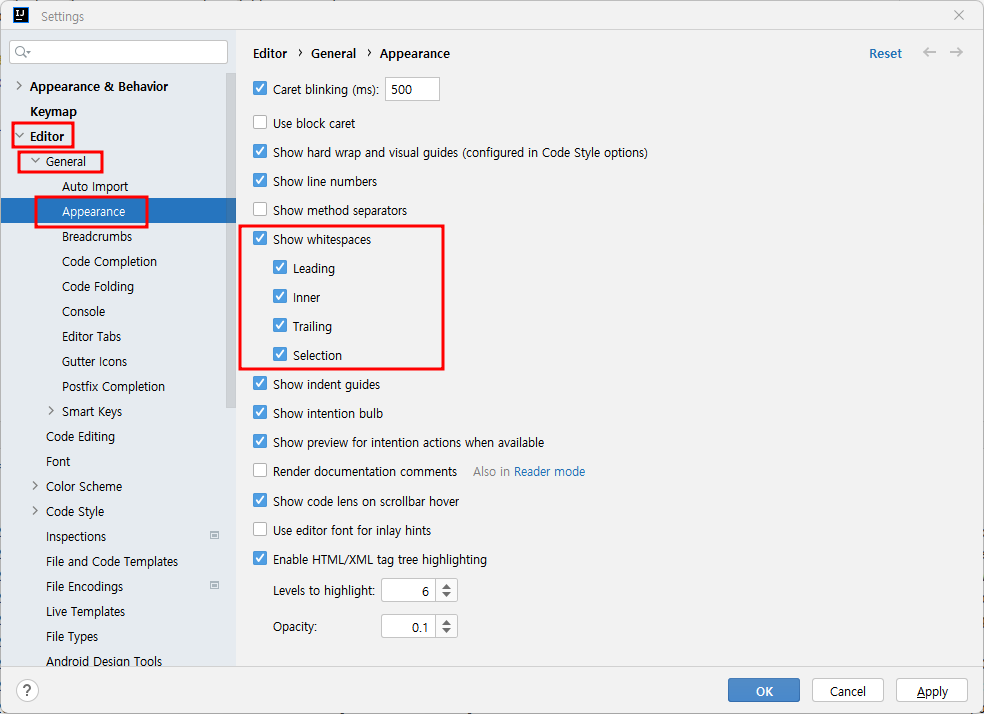This screenshot has width=984, height=714.
Task: Click the search magnifier icon in settings search
Action: (x=22, y=52)
